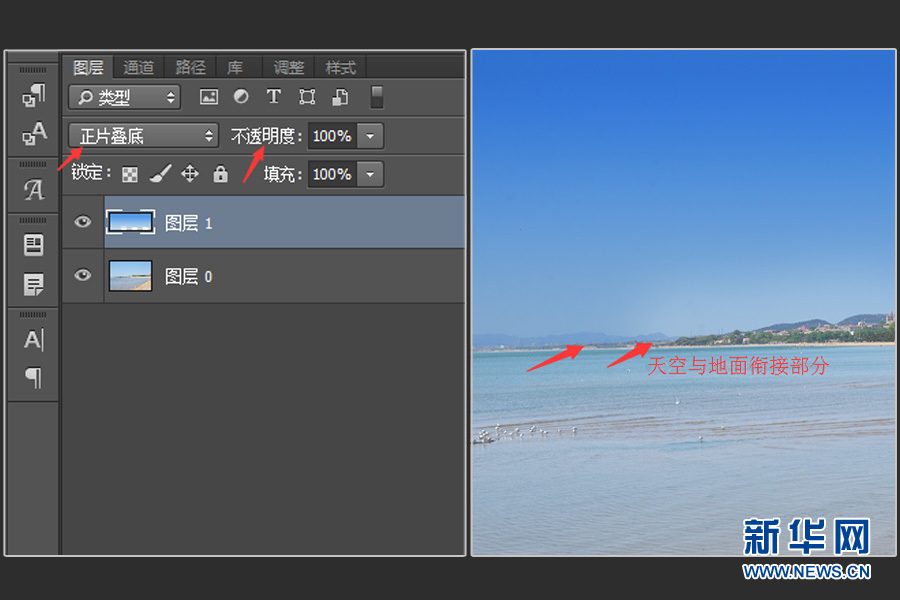Select the 图层 0 layer name
Screen dimensions: 900x600
tap(189, 276)
